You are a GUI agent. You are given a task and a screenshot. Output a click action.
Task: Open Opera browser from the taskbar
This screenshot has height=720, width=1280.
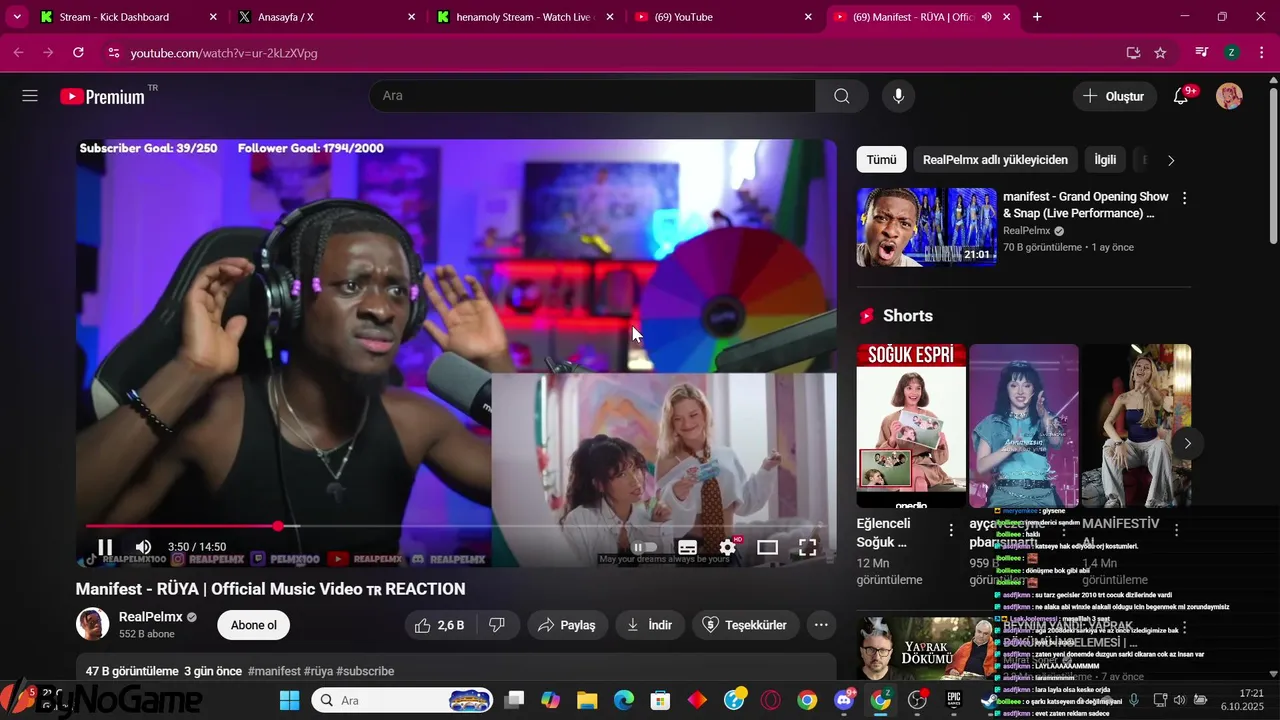[x=771, y=700]
